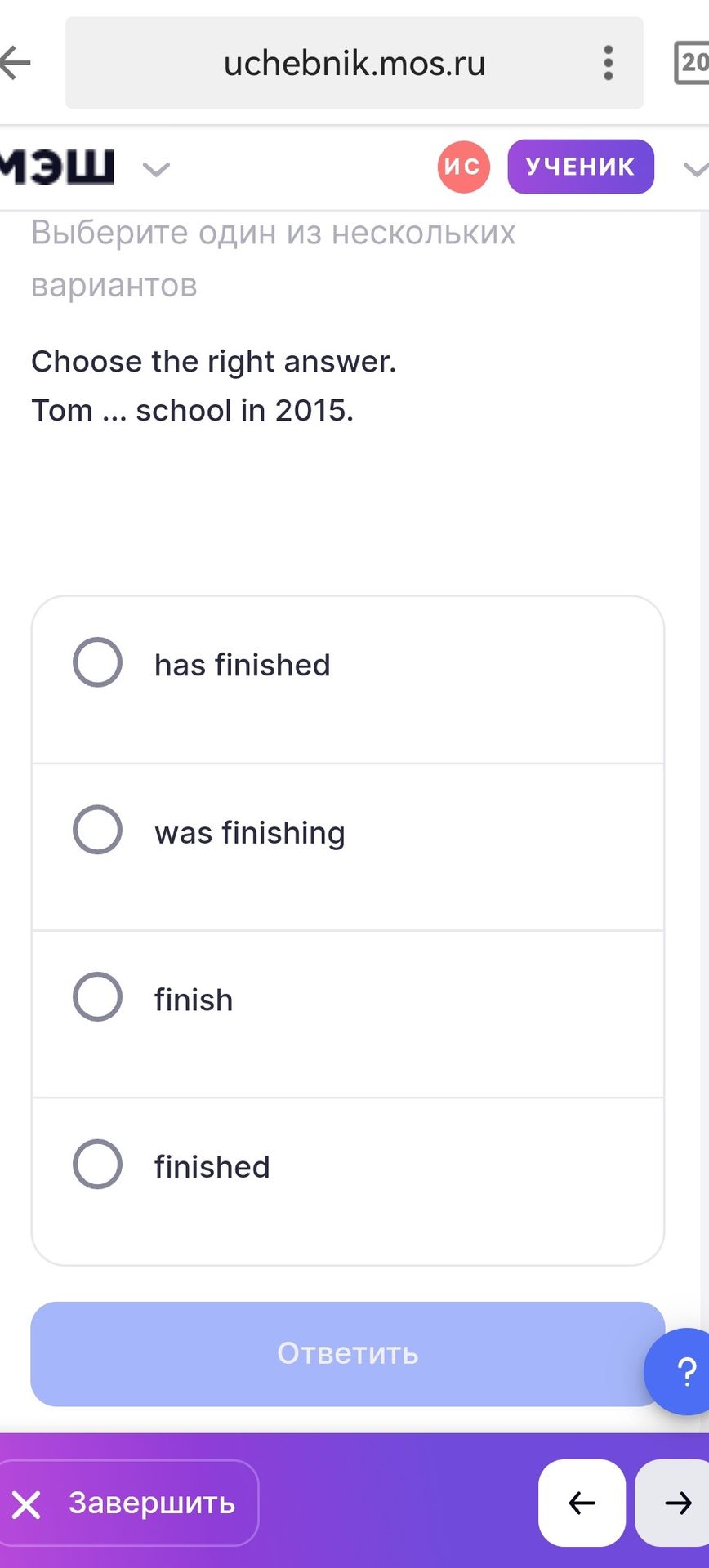Click the Завершить button

[x=127, y=1503]
